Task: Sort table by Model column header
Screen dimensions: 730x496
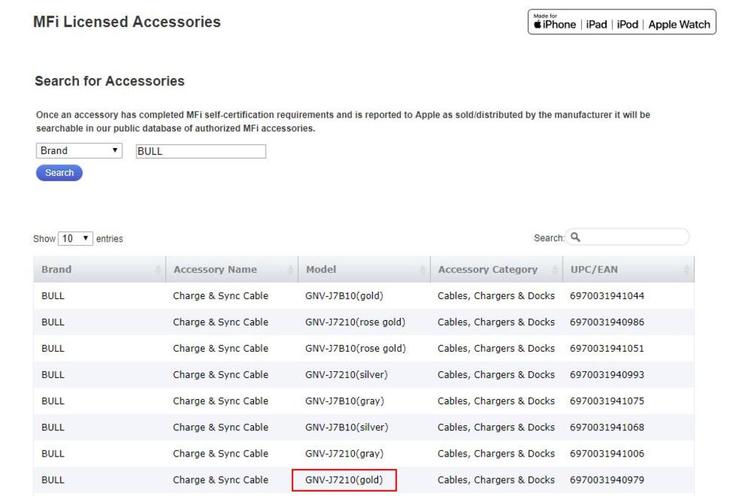Action: tap(364, 269)
